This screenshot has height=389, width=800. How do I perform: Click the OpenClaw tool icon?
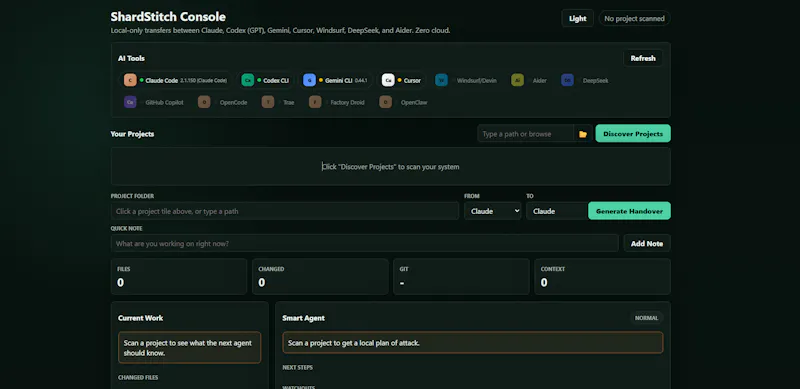385,102
